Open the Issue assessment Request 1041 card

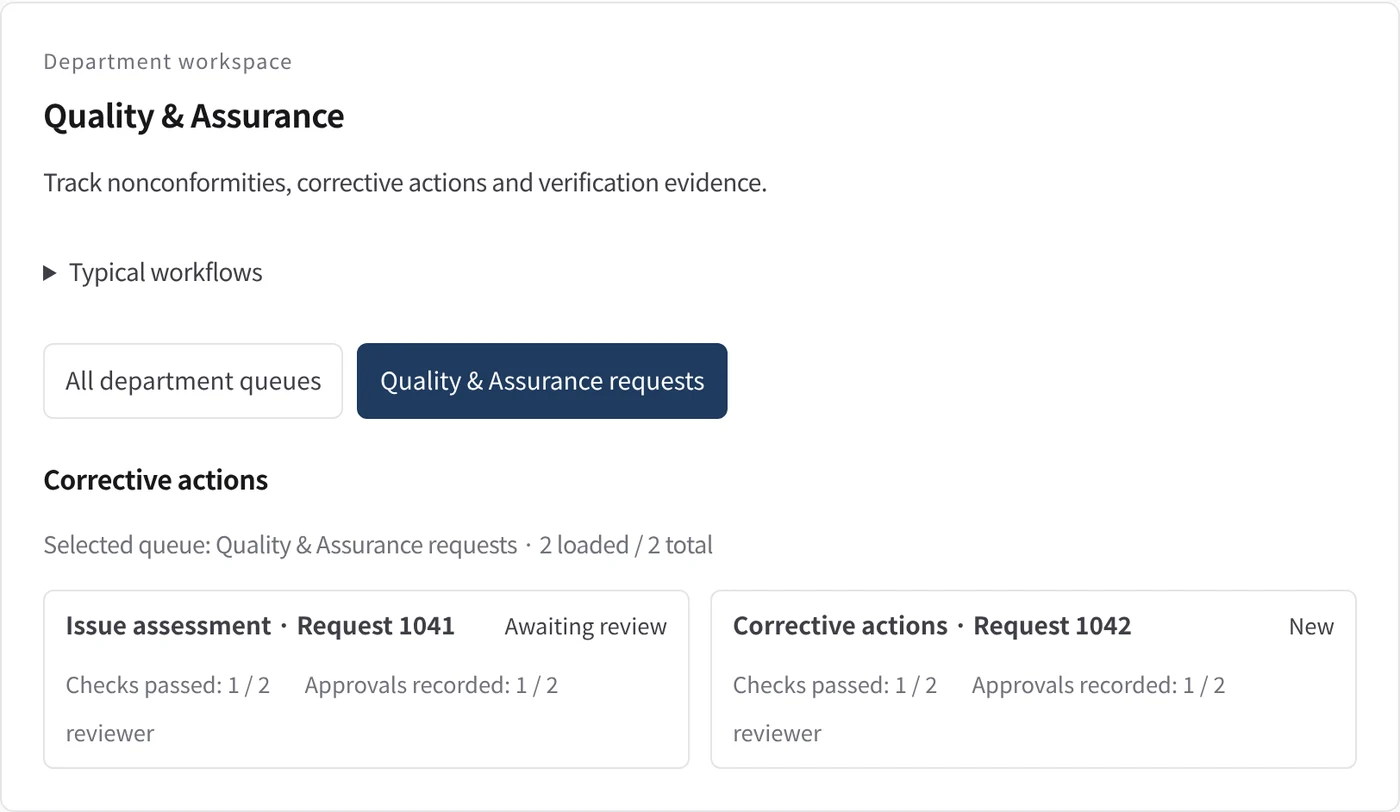(366, 679)
